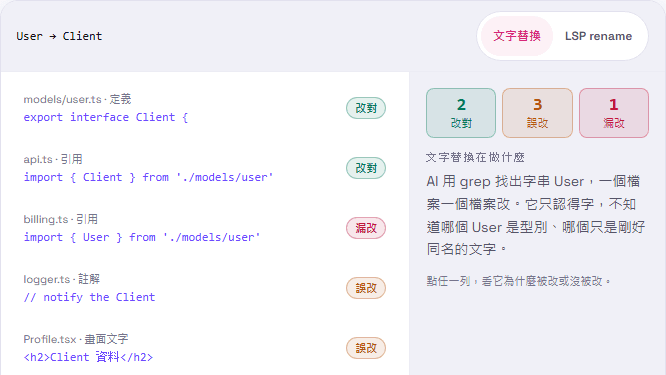Click the 誤改 badge on Profile.tsx row
The image size is (666, 375).
pyautogui.click(x=366, y=348)
